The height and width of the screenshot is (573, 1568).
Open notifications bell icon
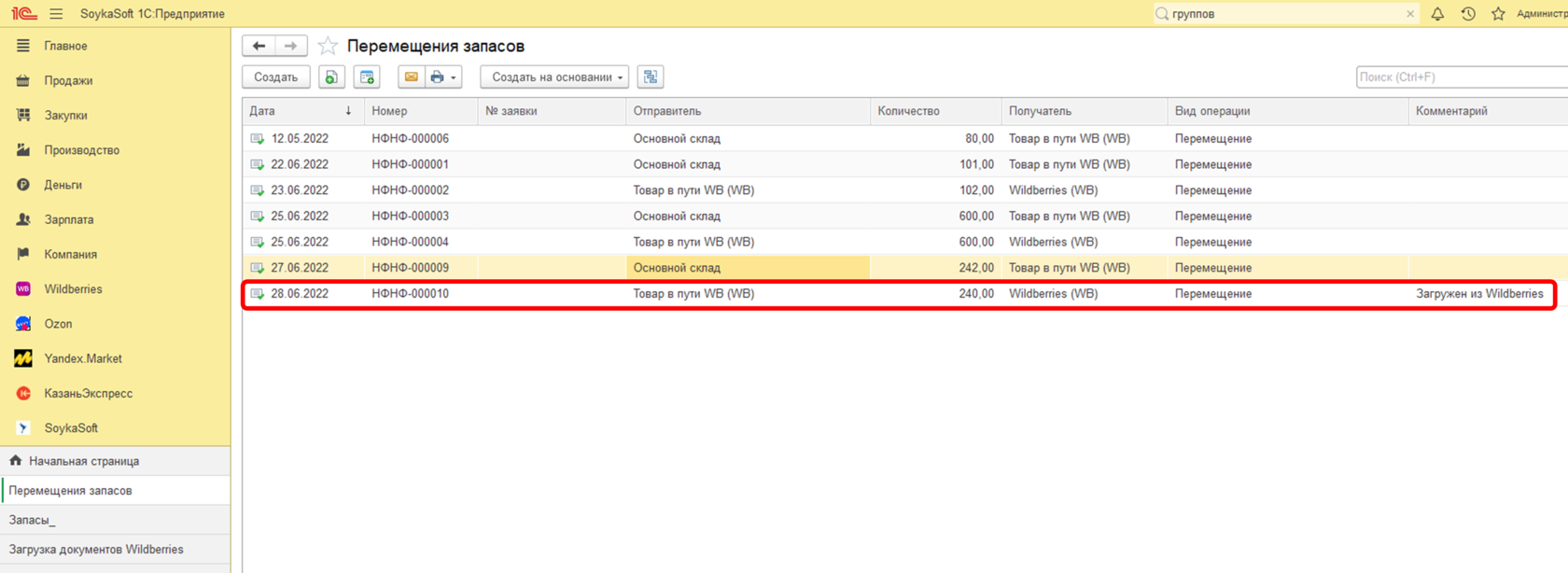pyautogui.click(x=1437, y=14)
